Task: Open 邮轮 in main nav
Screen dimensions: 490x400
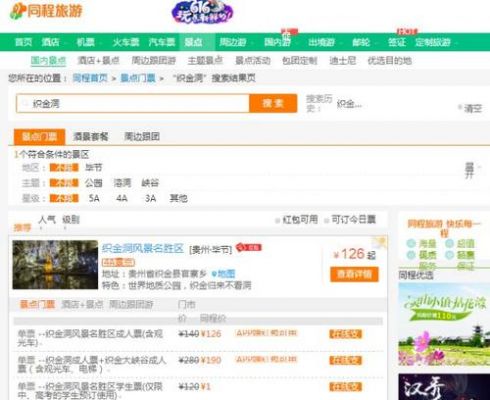Action: tap(361, 42)
